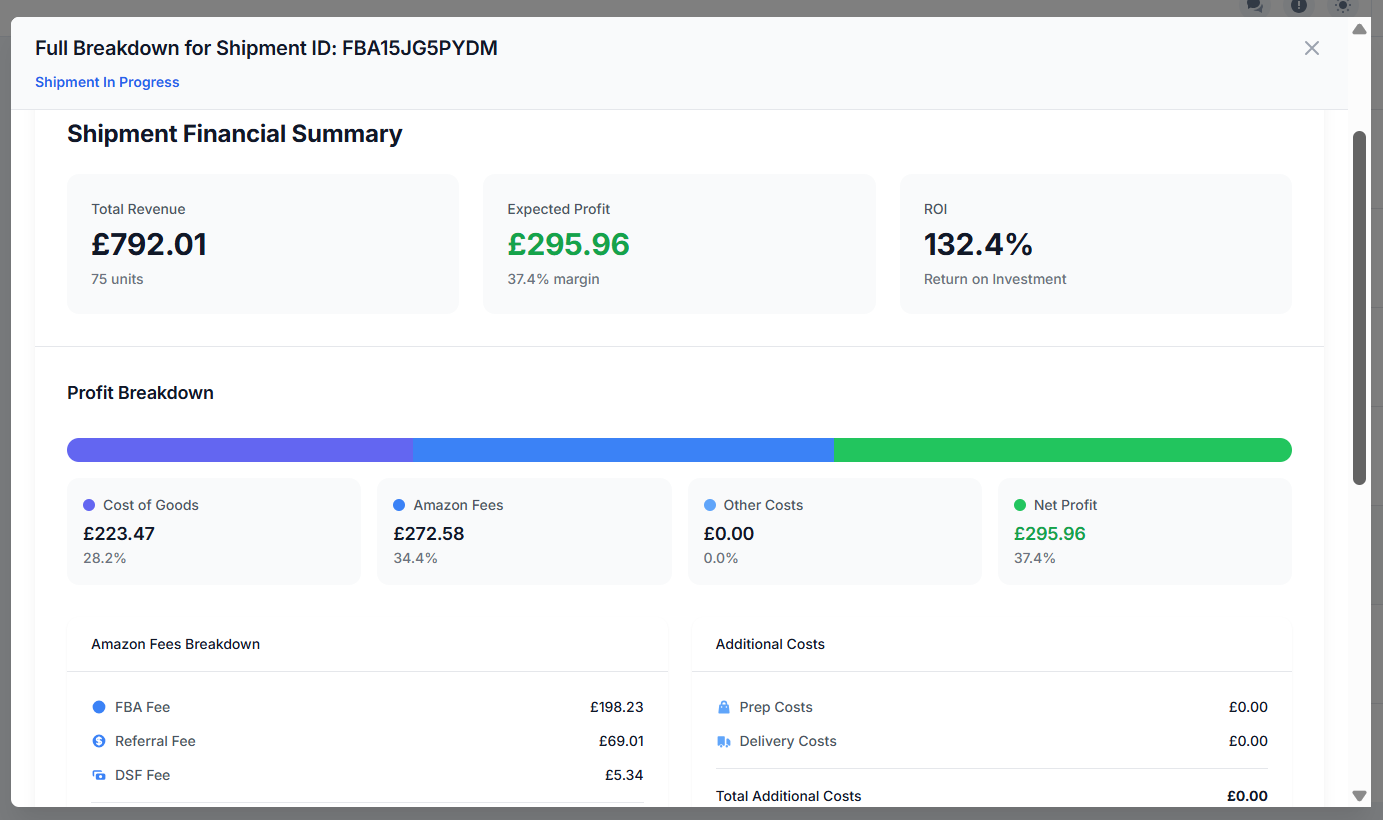Click the blue Amazon Fees bar segment
This screenshot has height=820, width=1383.
tap(623, 450)
